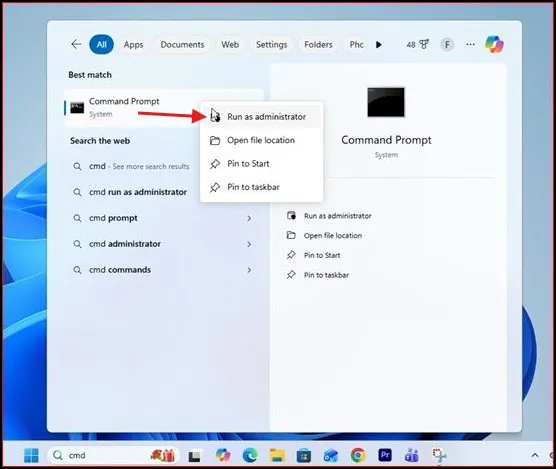
Task: Switch to the Documents filter tab
Action: pos(182,45)
